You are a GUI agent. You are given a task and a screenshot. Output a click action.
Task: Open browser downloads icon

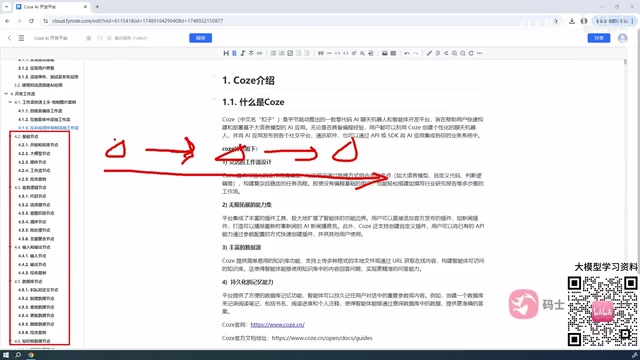pos(572,21)
